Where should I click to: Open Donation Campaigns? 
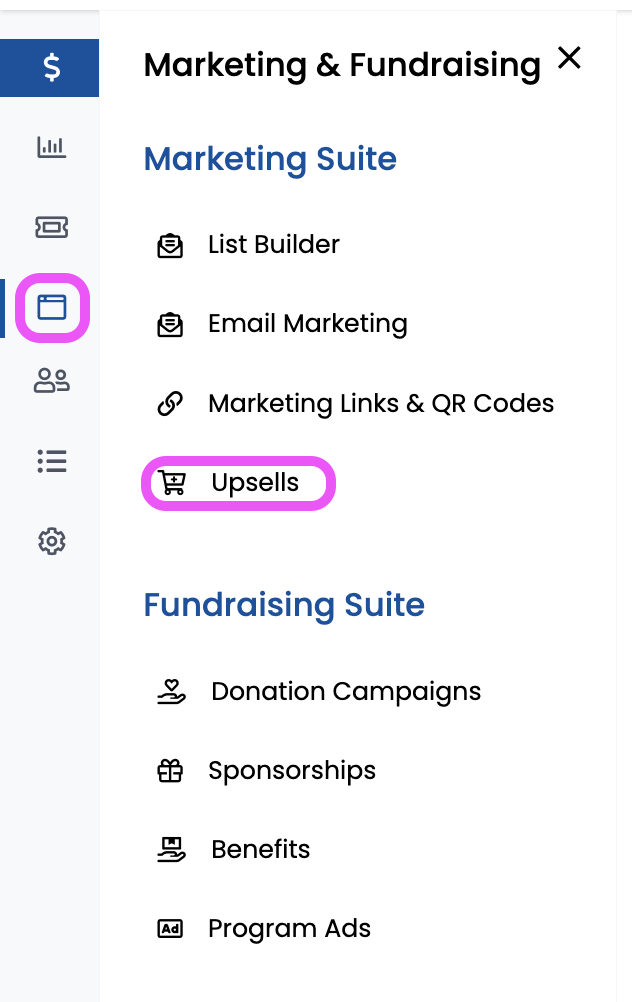346,692
